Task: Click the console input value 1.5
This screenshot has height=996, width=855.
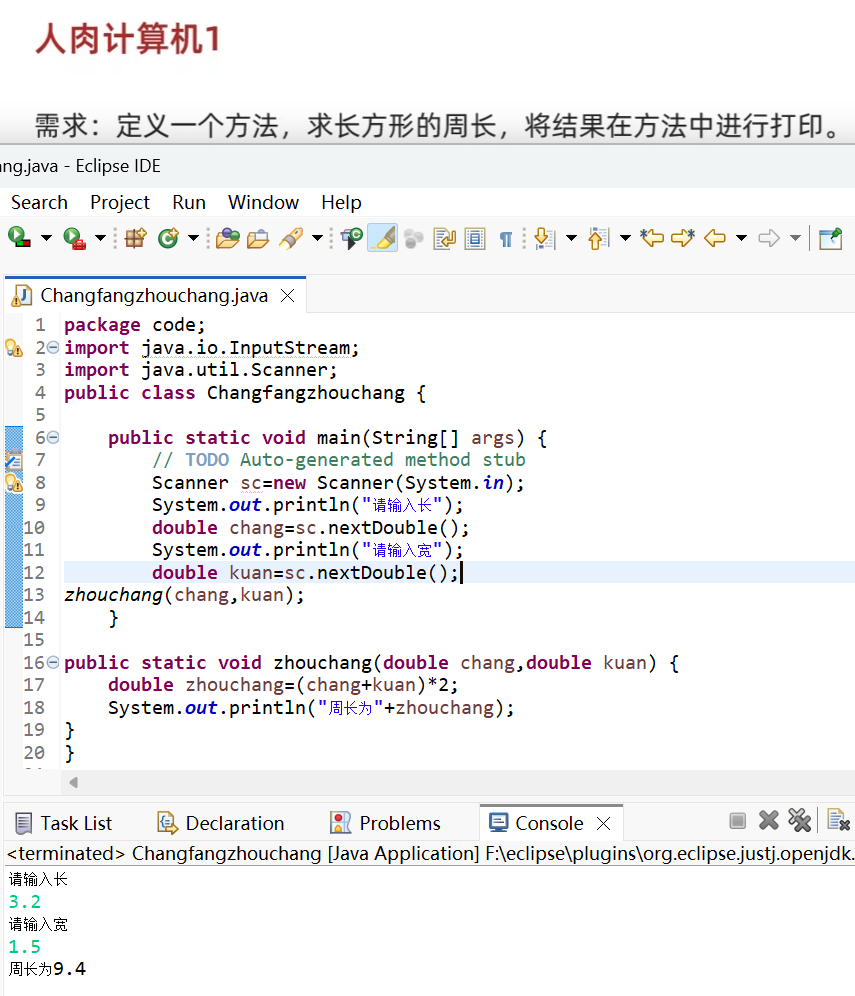Action: pos(25,947)
